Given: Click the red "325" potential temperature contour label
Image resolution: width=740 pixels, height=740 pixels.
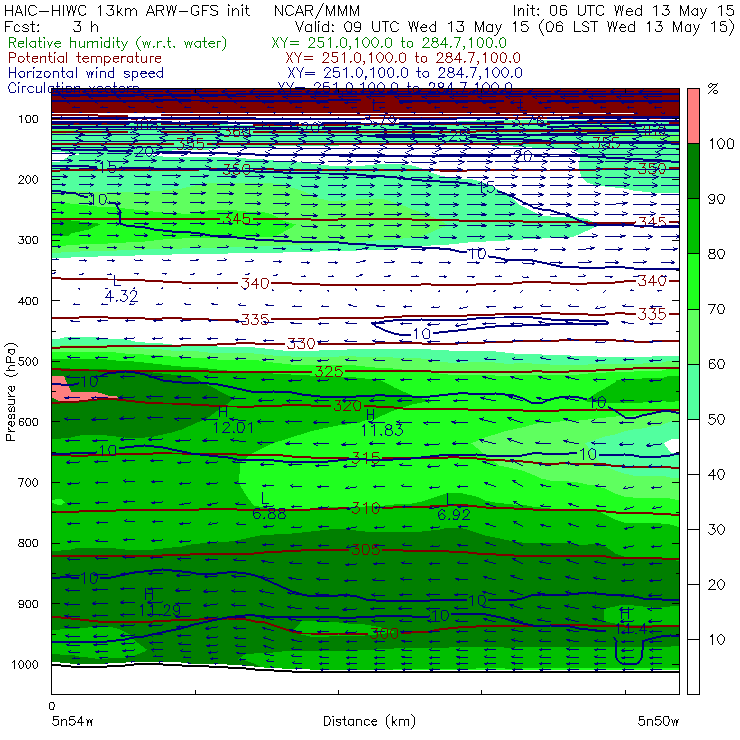Looking at the screenshot, I should coord(328,371).
